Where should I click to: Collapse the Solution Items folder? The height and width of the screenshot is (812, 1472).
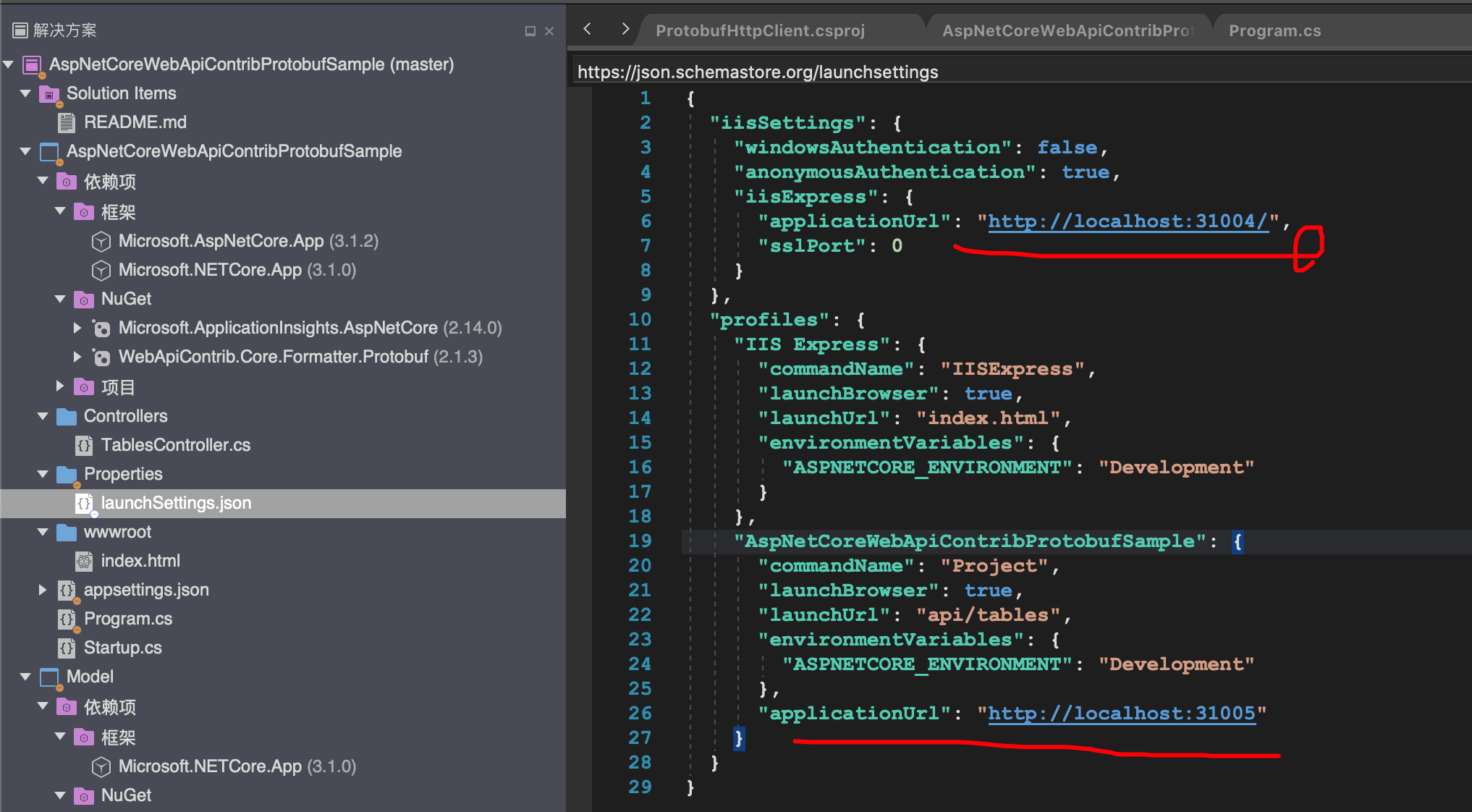pyautogui.click(x=26, y=93)
